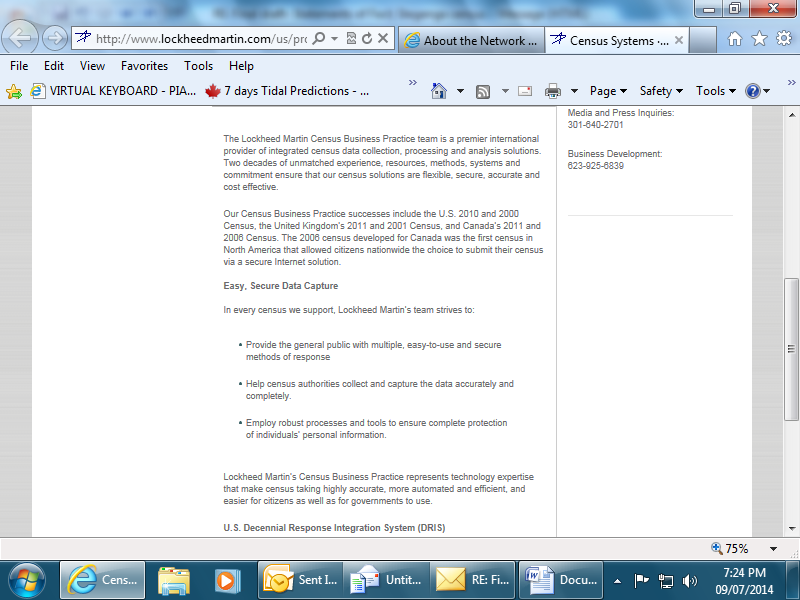Image resolution: width=800 pixels, height=600 pixels.
Task: Click the search magnifier in the address bar
Action: 319,38
